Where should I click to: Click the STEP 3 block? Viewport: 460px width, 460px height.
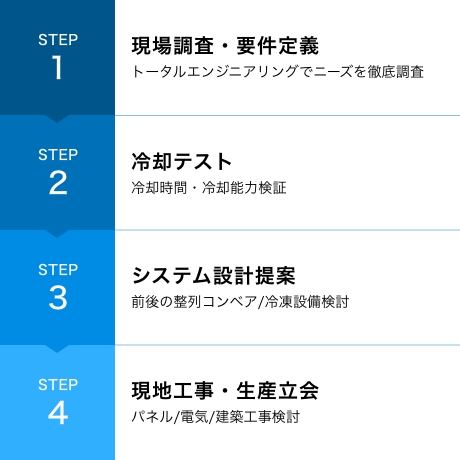[57, 287]
